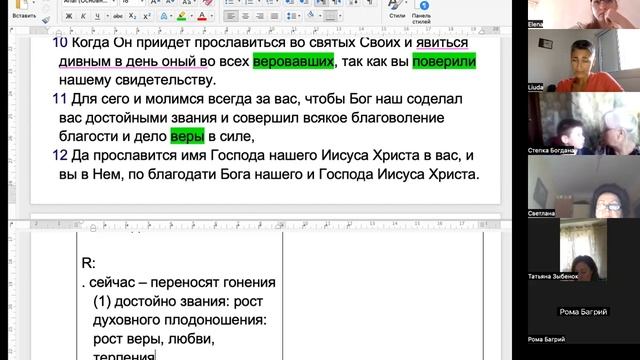Select Степка Богдана video thumbnail
Viewport: 640px width, 360px height.
(x=584, y=124)
